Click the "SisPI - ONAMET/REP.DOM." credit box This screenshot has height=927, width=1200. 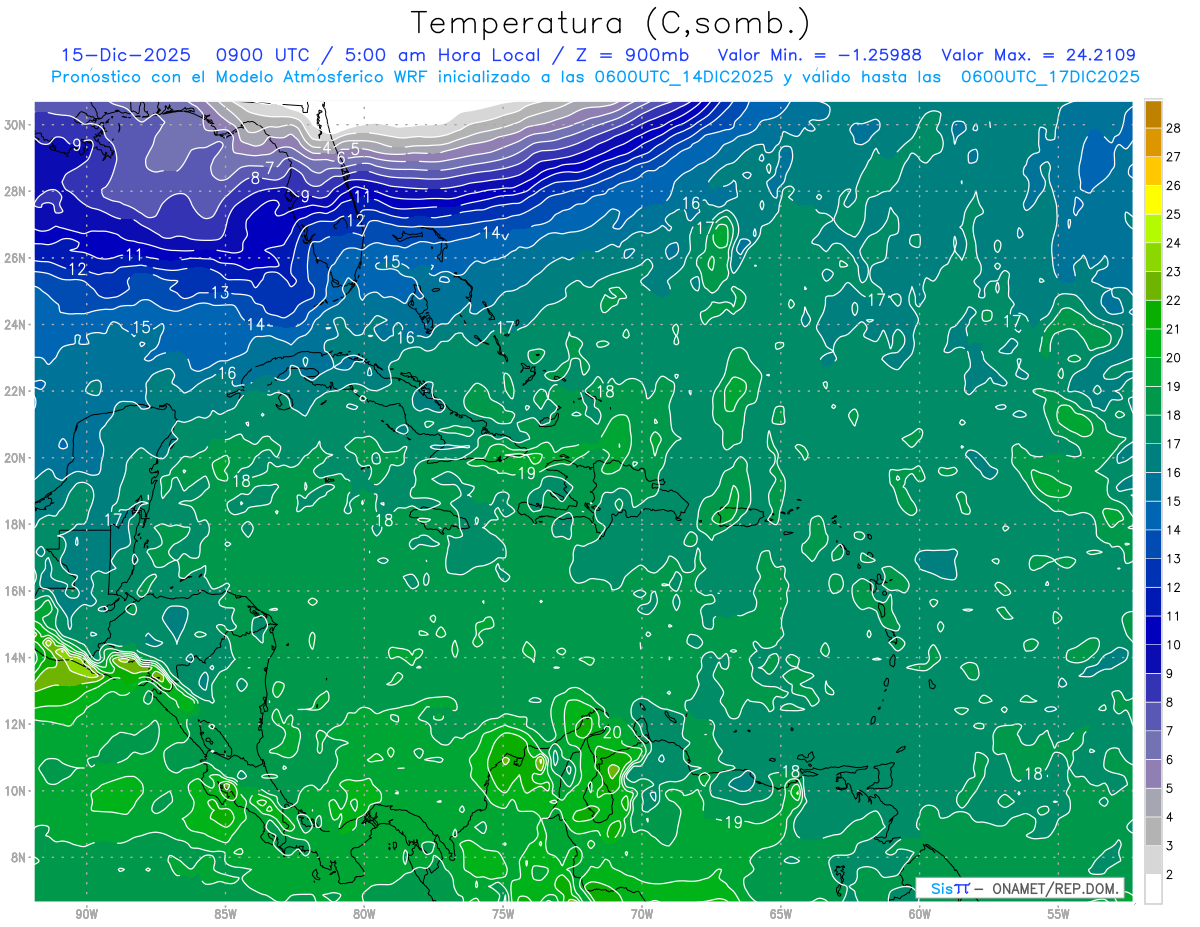click(x=1020, y=888)
